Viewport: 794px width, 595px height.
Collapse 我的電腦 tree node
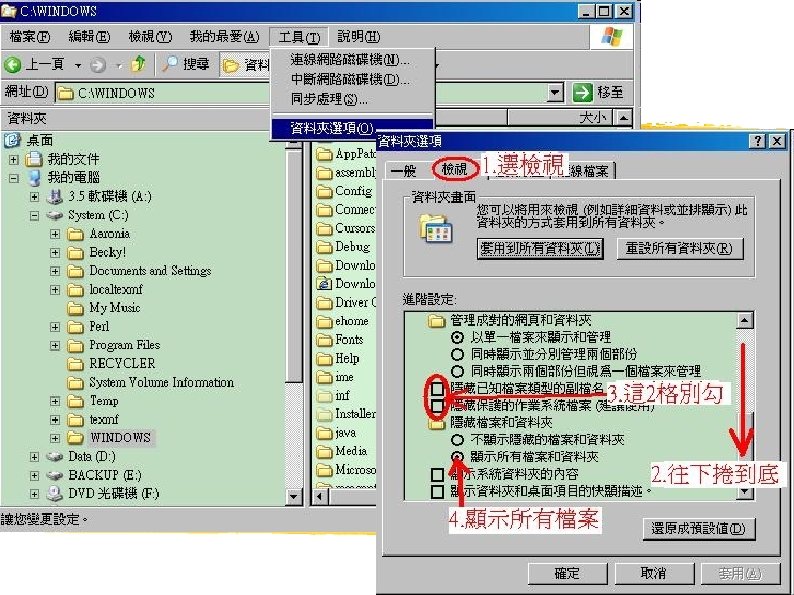pos(14,178)
